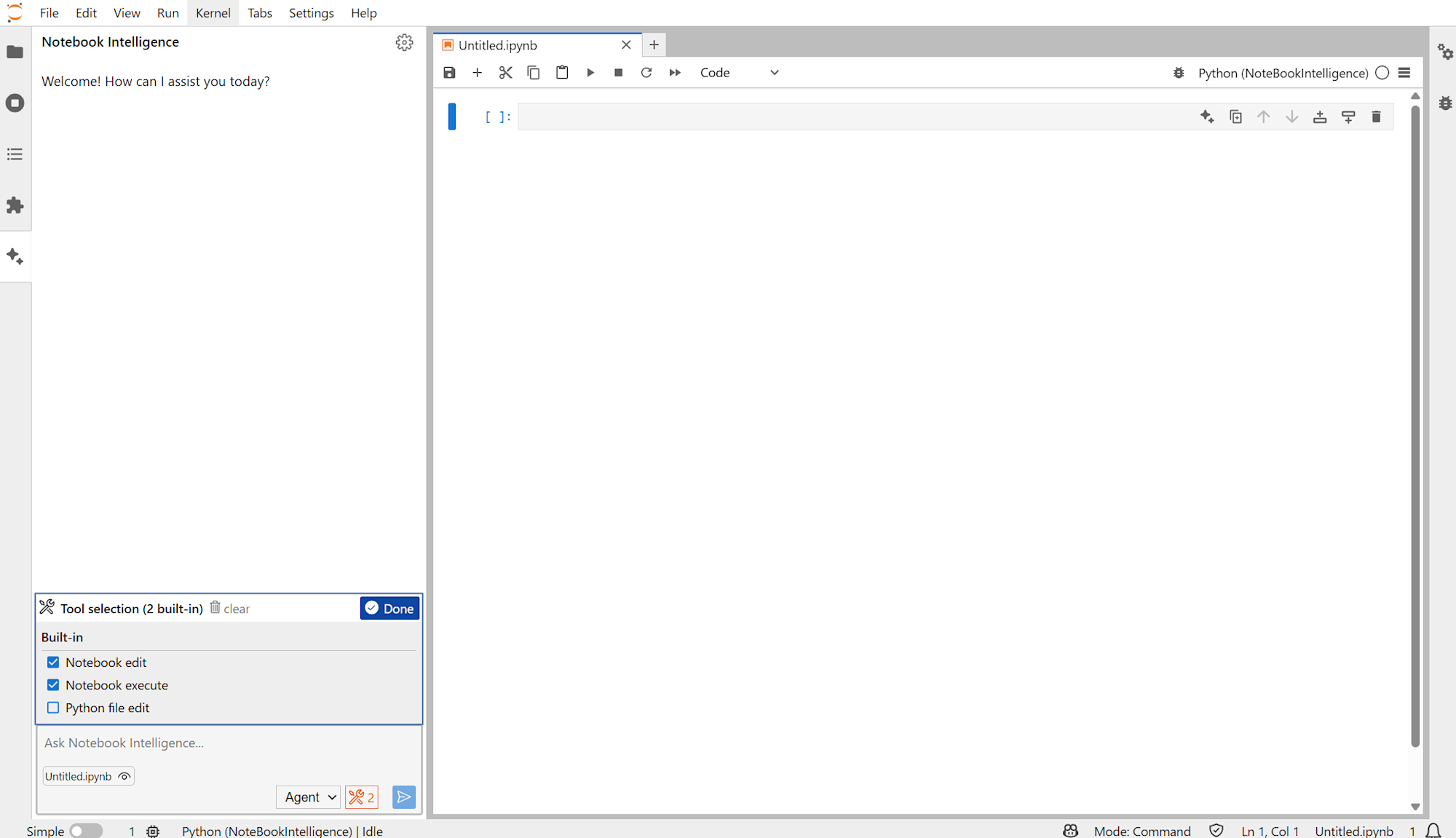Open Debugger panel in right sidebar
This screenshot has height=838, width=1456.
coord(1445,103)
